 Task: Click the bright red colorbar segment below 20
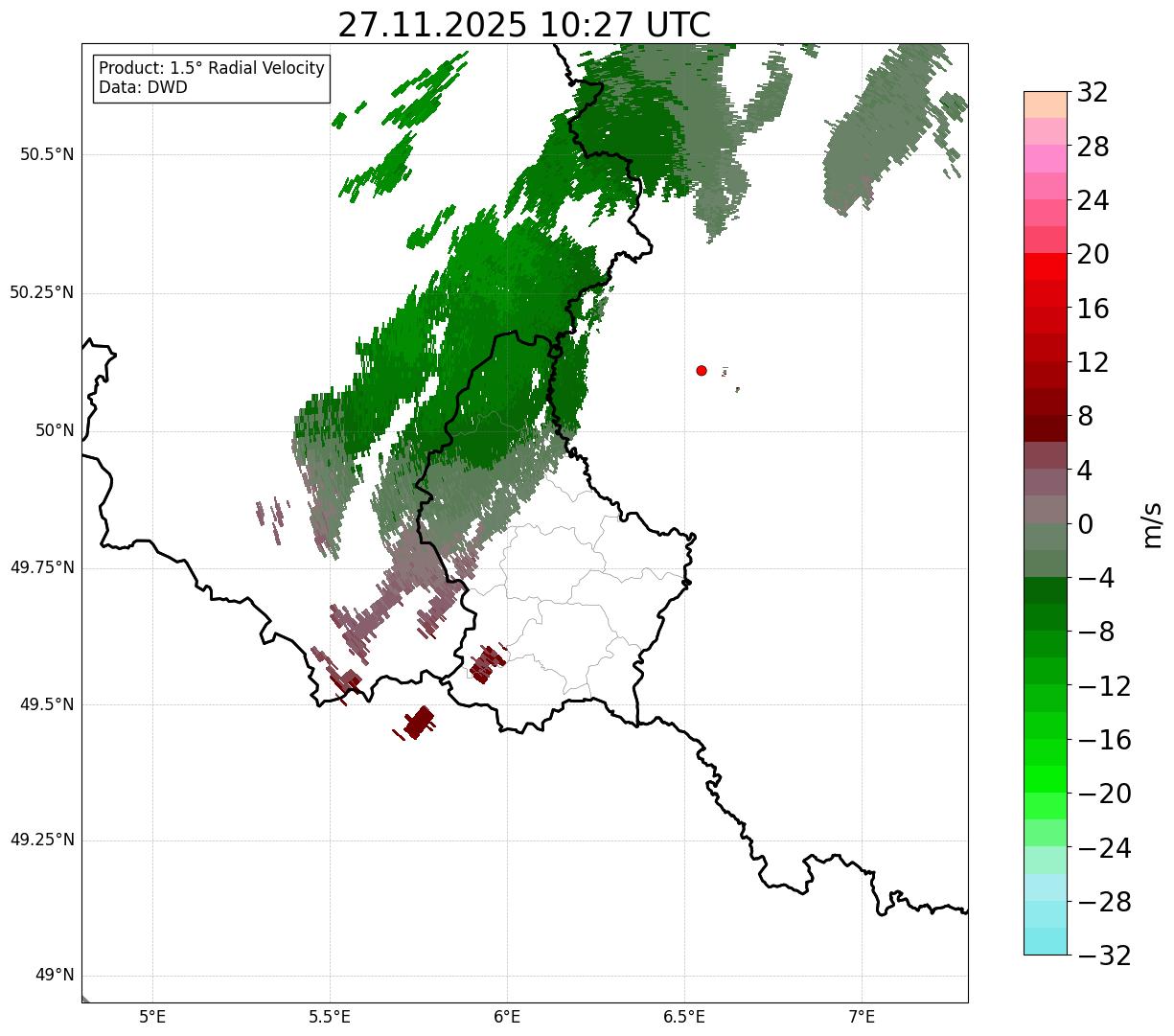point(1046,266)
